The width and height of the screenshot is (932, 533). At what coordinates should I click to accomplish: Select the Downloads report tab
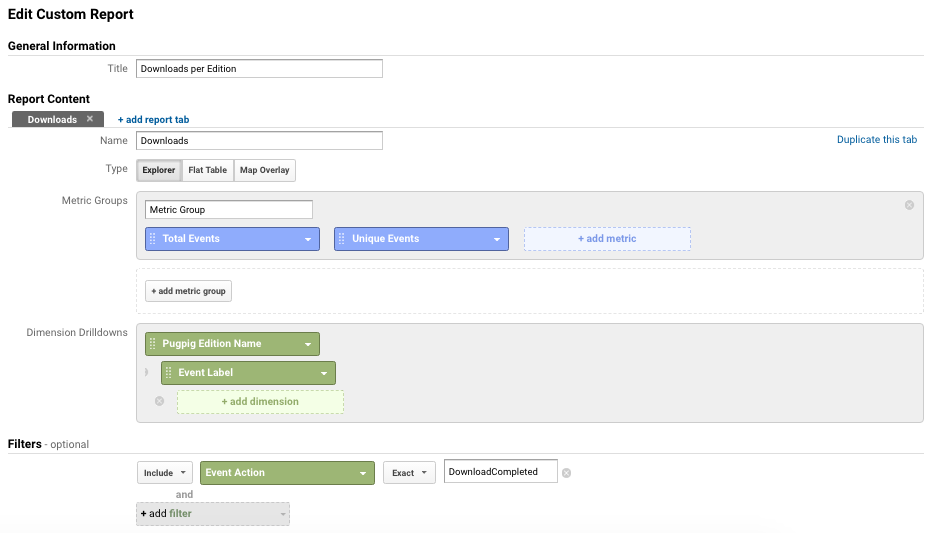[52, 119]
